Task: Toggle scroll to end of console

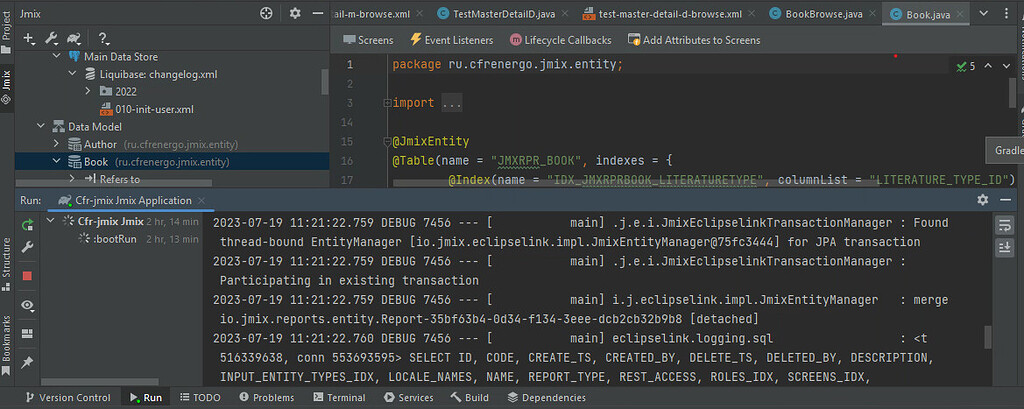Action: (x=1003, y=248)
